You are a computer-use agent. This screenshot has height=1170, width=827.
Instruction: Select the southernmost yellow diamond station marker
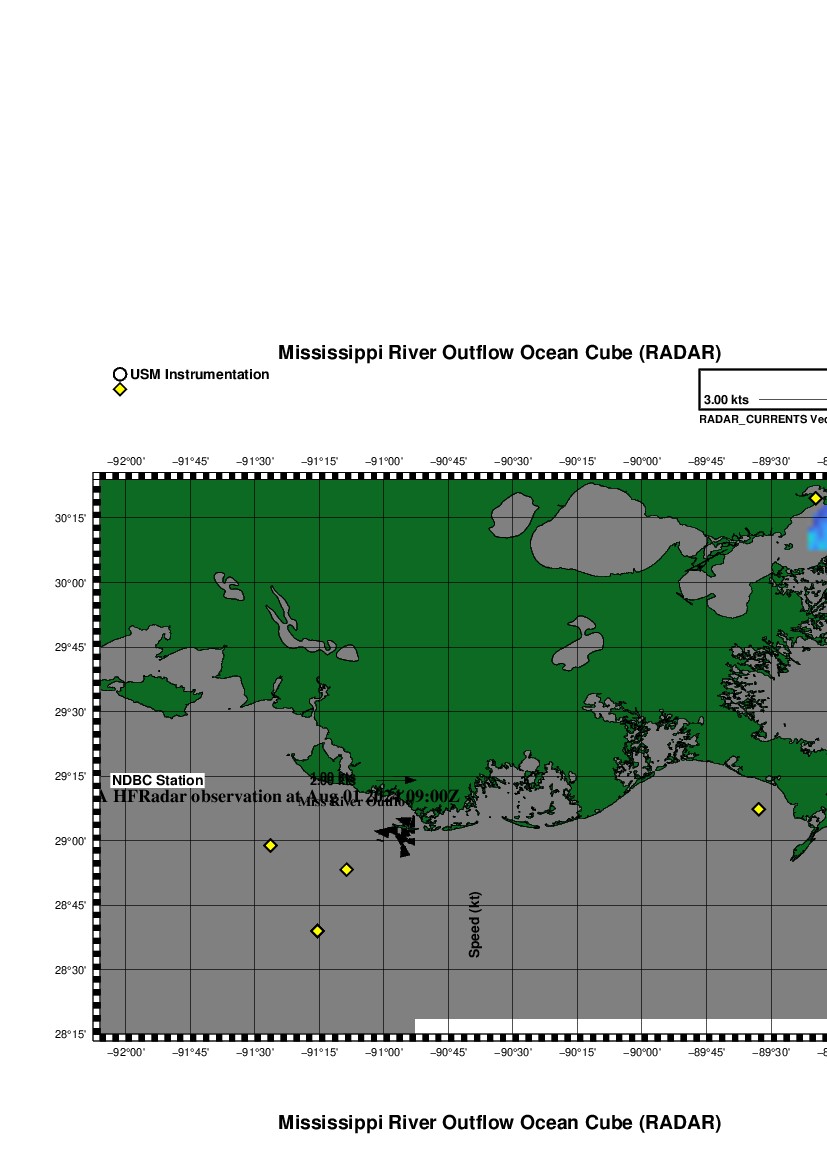click(317, 931)
